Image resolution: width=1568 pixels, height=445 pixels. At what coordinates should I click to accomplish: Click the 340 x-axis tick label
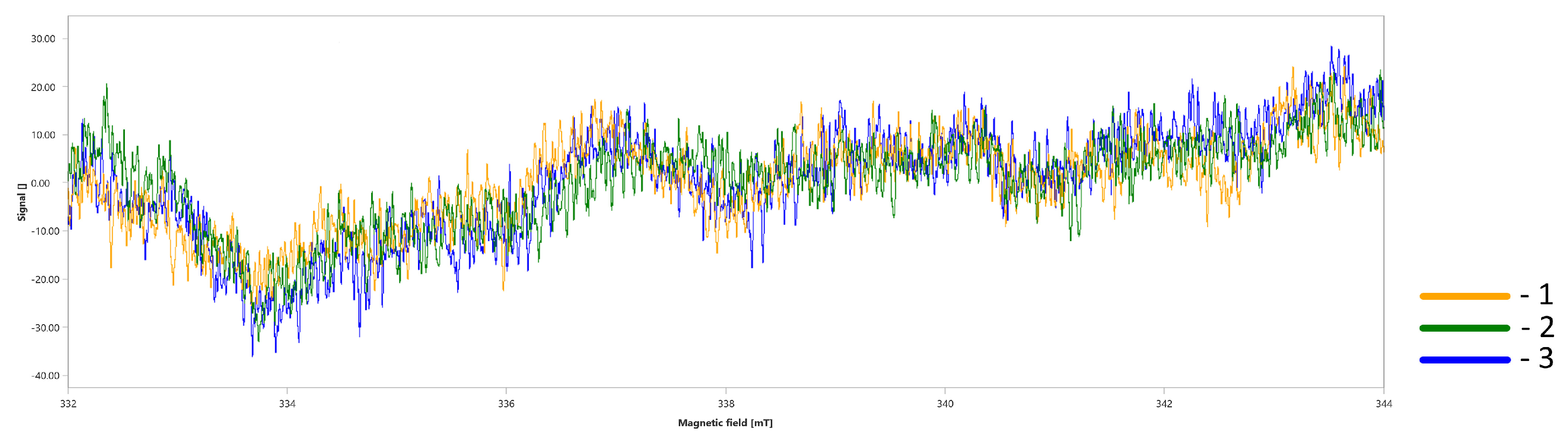coord(945,404)
